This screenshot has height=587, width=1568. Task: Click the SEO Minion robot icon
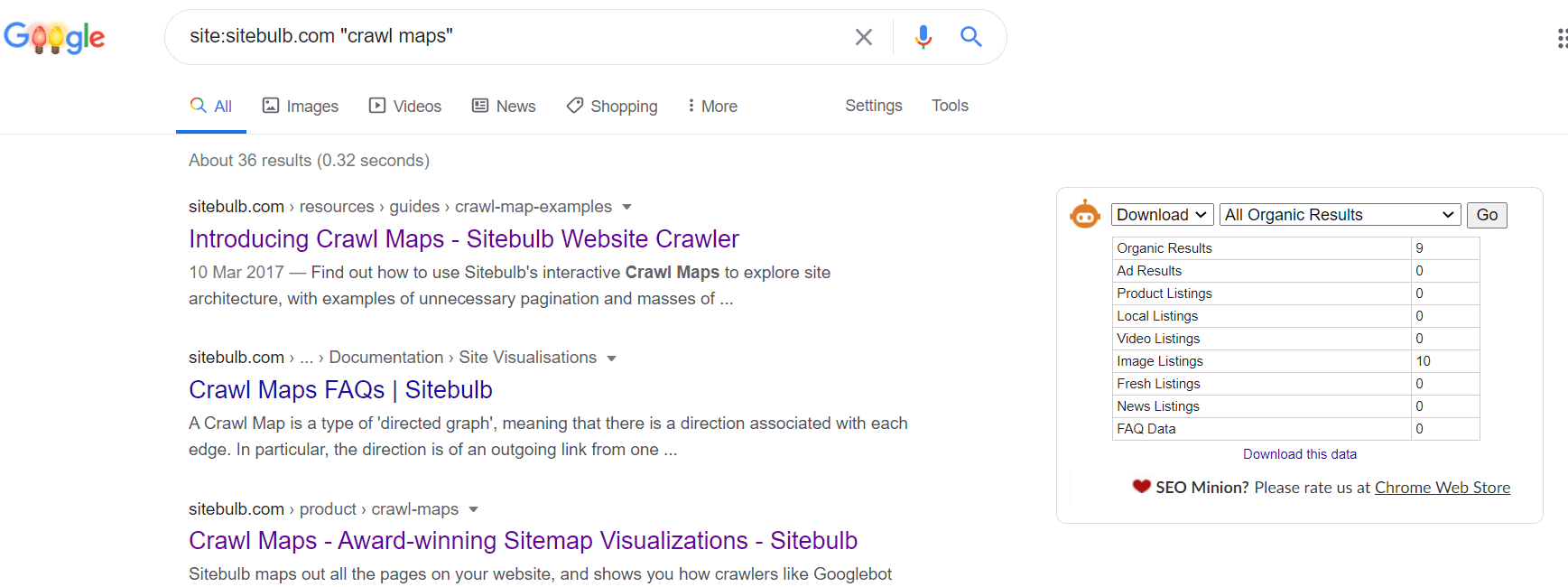tap(1084, 215)
